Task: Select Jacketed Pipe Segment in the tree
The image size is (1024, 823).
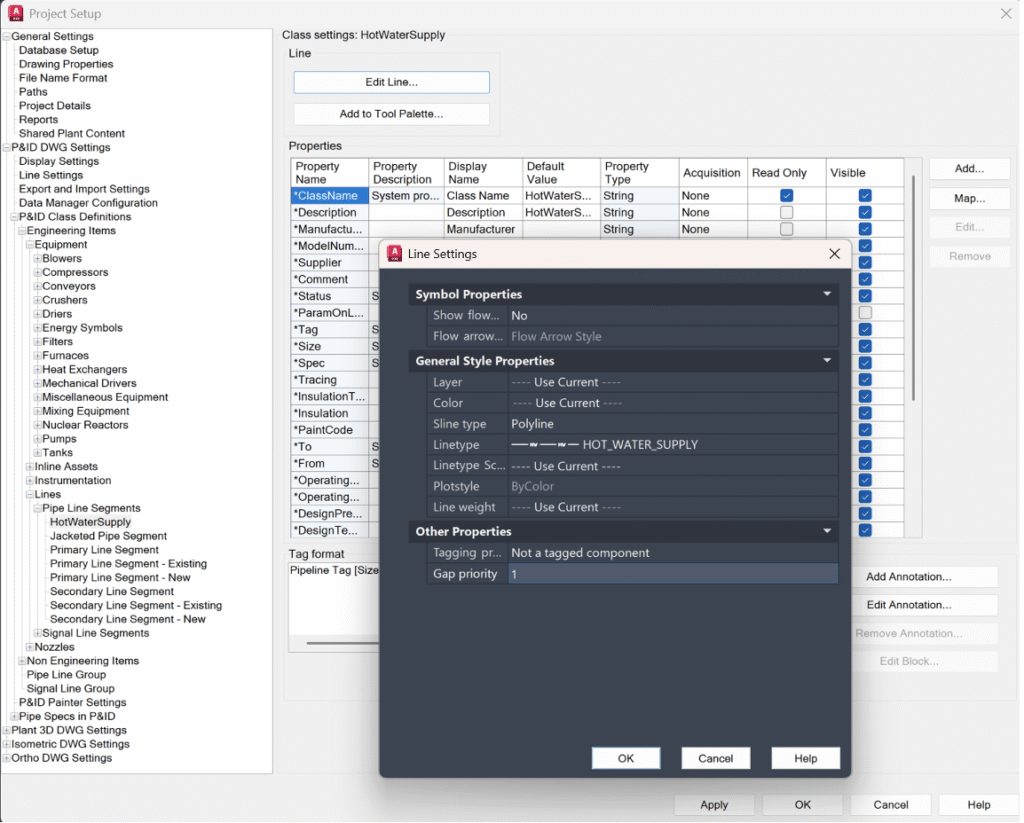Action: coord(108,536)
